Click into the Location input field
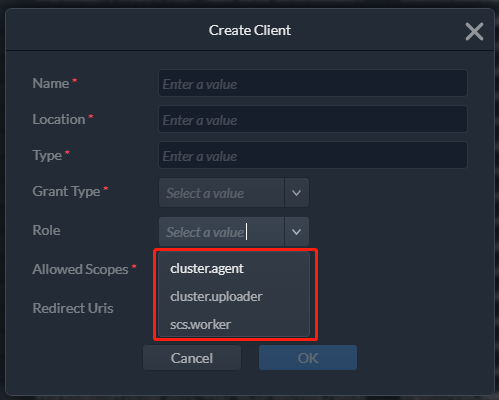This screenshot has height=400, width=499. [x=313, y=119]
